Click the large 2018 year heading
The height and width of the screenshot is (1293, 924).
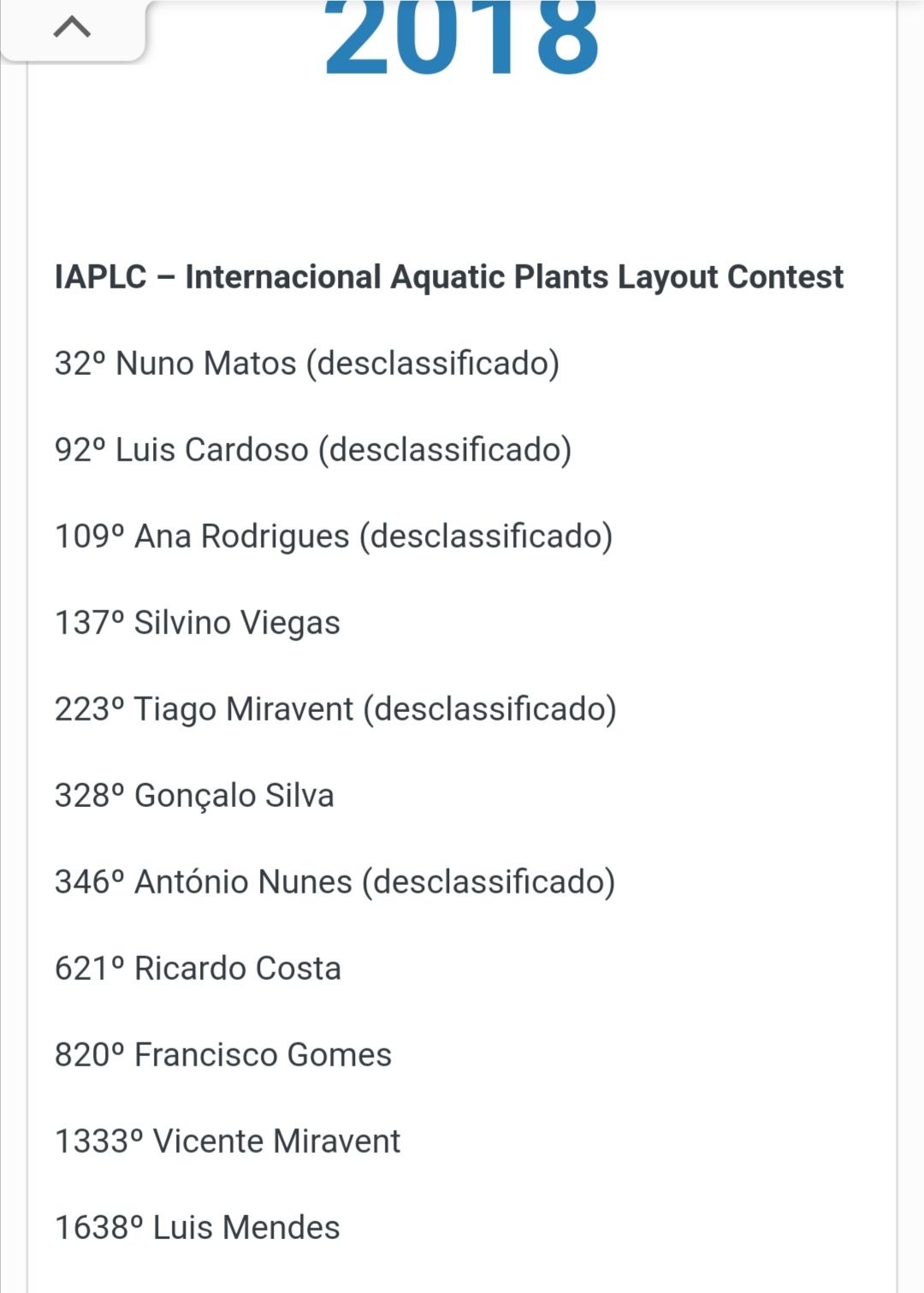[462, 37]
